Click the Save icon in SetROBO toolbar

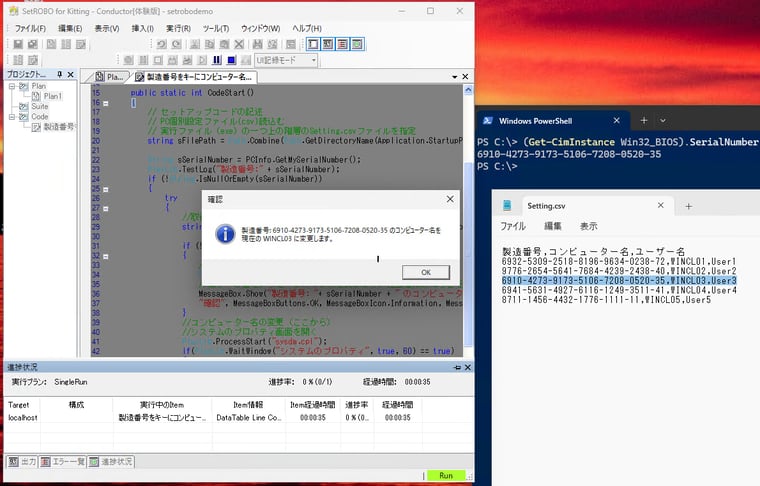point(18,44)
